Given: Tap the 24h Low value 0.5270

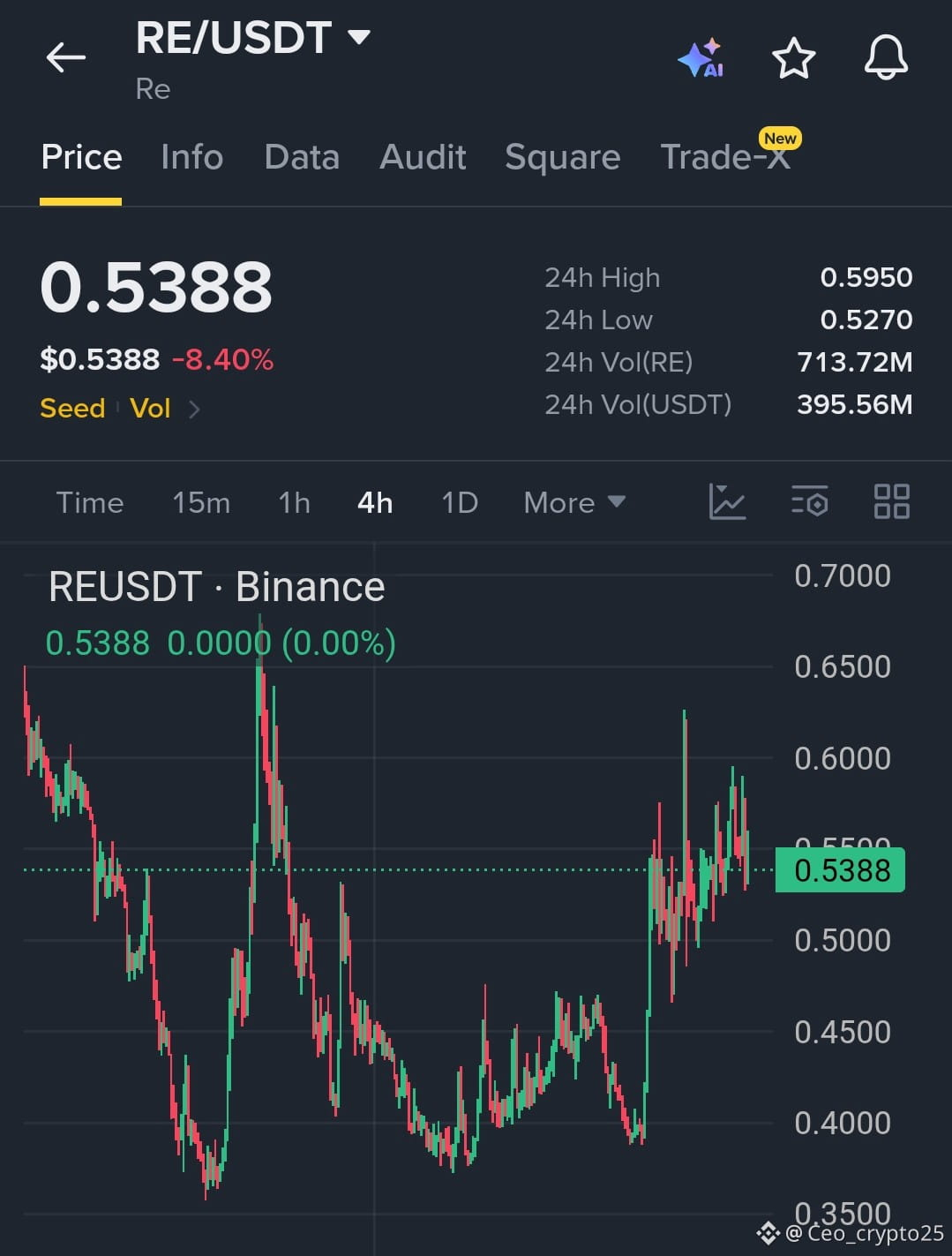Looking at the screenshot, I should (866, 320).
